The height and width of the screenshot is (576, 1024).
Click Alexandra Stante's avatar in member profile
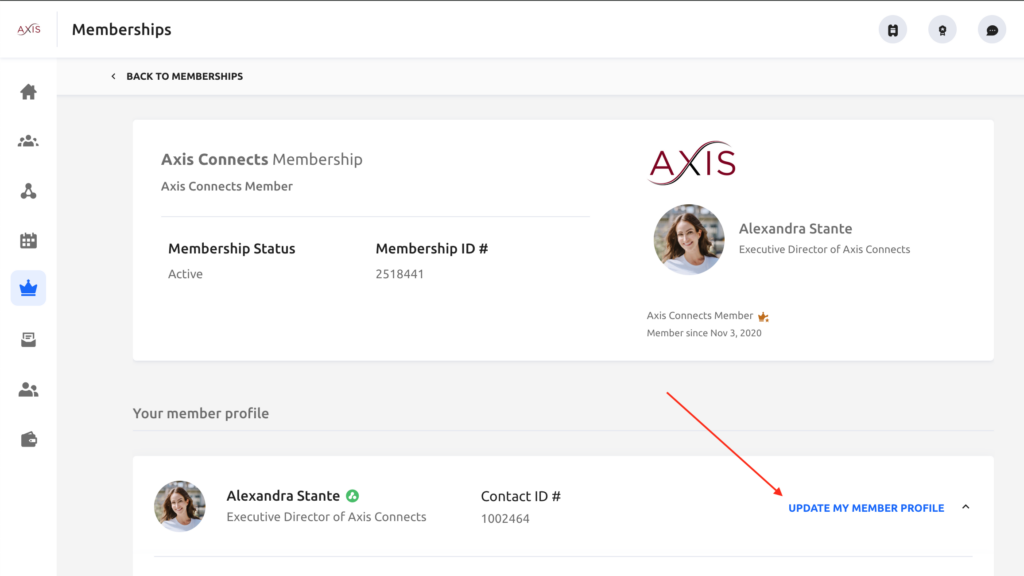pyautogui.click(x=180, y=506)
